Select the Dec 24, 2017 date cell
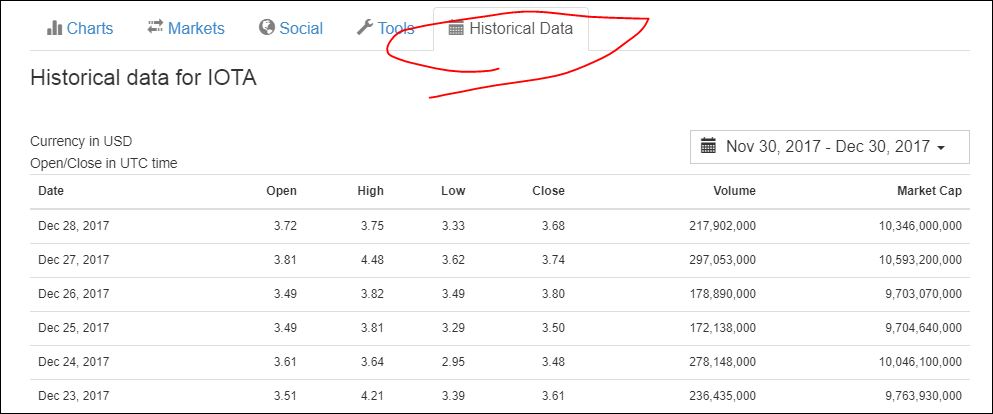This screenshot has height=414, width=993. (x=73, y=361)
